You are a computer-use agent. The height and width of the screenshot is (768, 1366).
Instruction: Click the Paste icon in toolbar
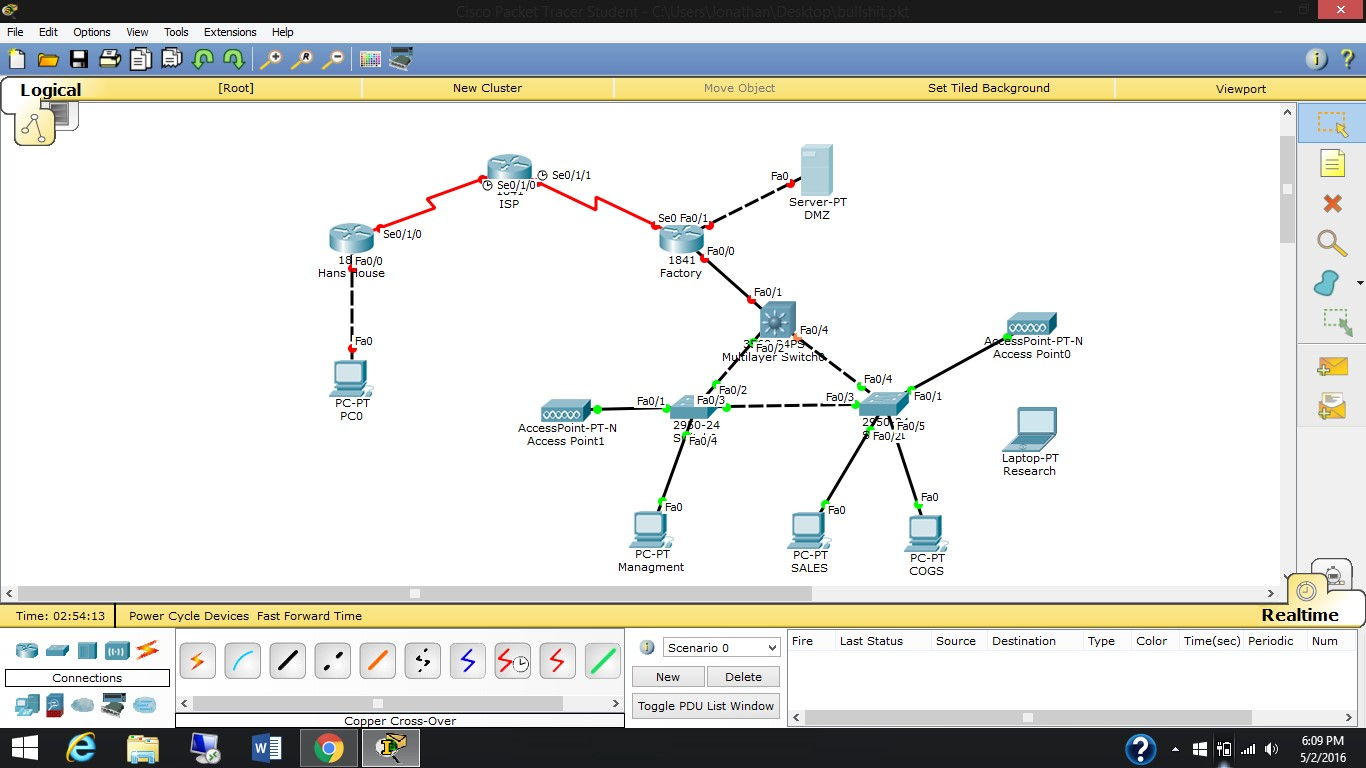tap(172, 59)
